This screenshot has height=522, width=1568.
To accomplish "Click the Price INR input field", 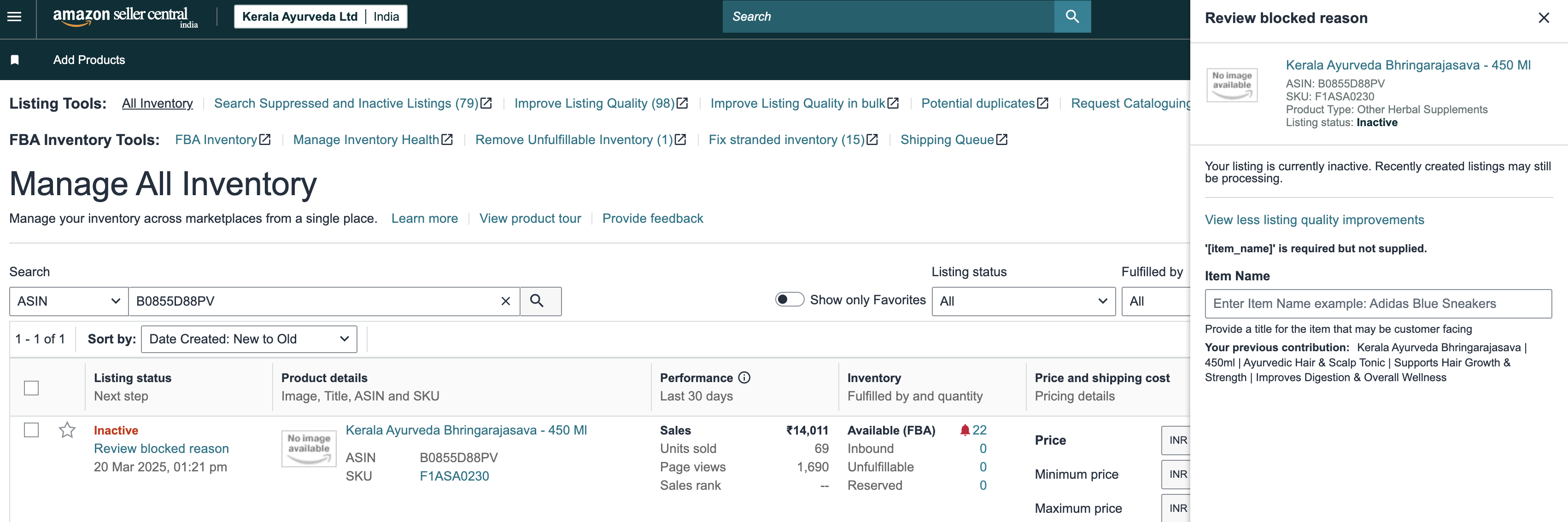I will click(x=1176, y=440).
